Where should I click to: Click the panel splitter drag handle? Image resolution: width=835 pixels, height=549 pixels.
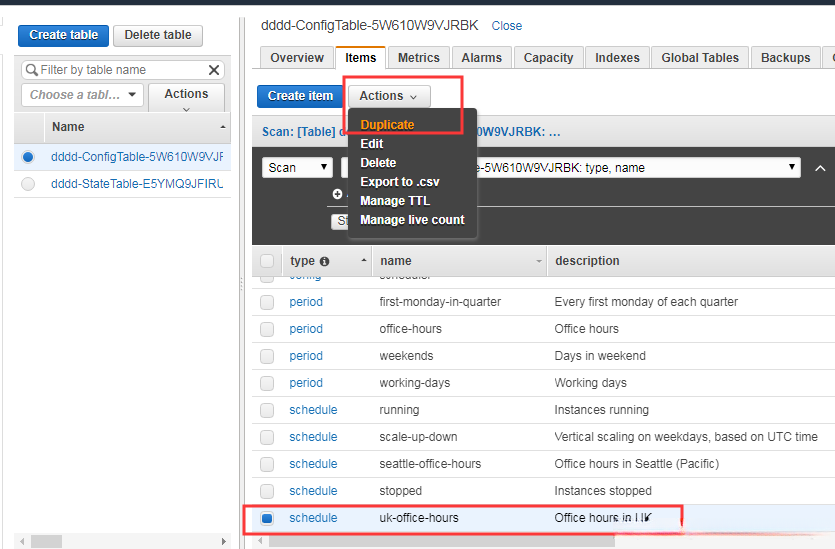pyautogui.click(x=241, y=284)
